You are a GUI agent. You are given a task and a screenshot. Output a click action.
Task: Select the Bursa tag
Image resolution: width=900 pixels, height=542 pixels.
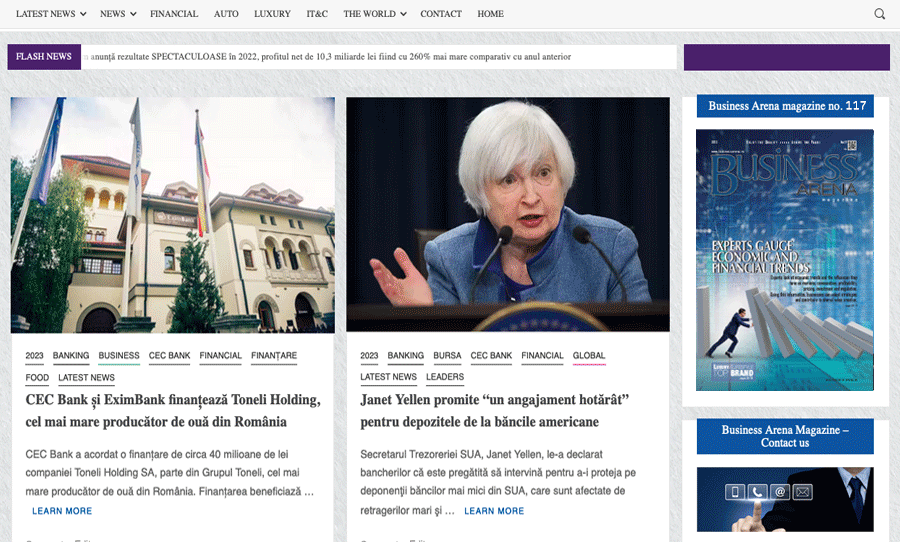[447, 356]
